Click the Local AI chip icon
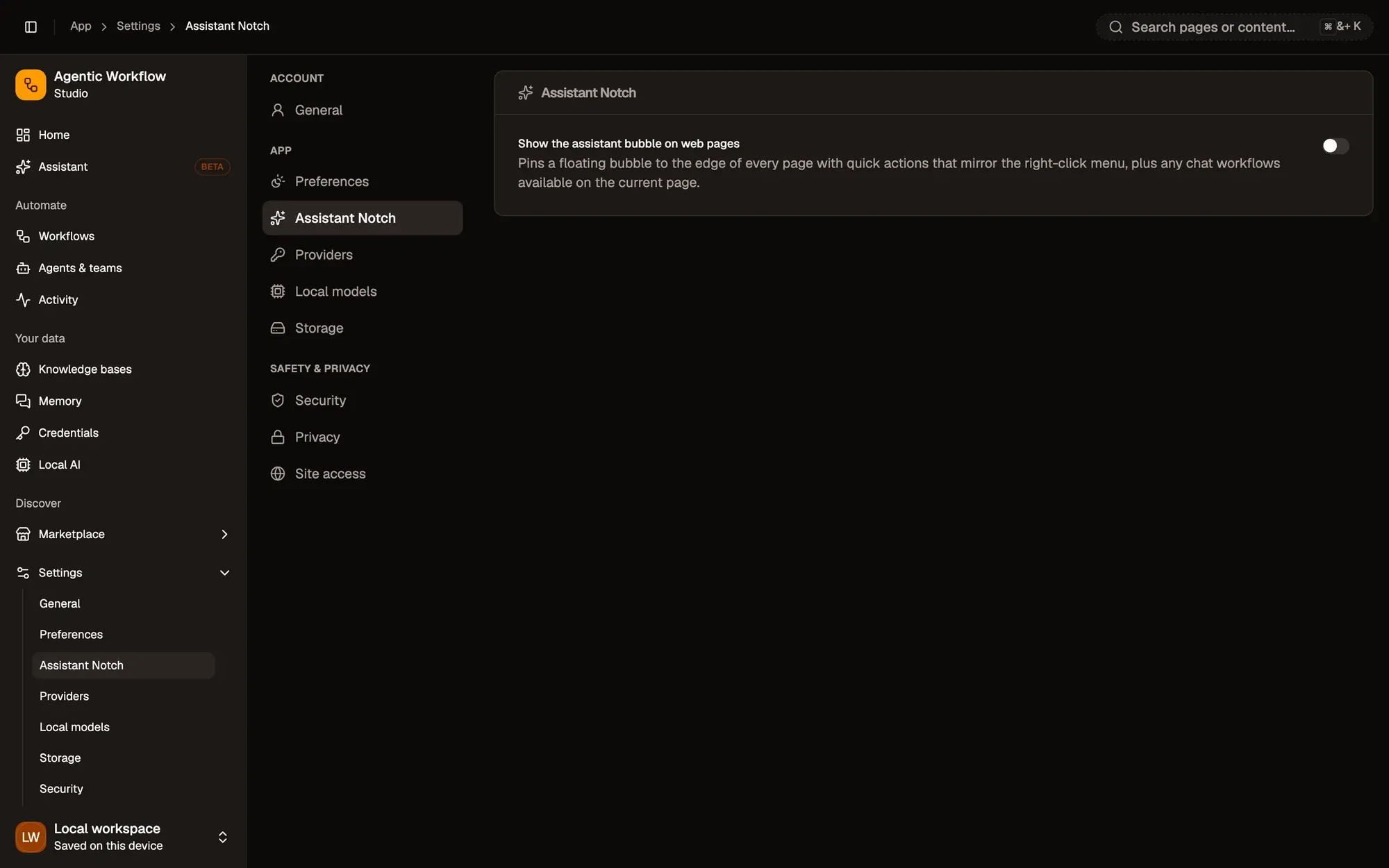Image resolution: width=1389 pixels, height=868 pixels. click(23, 465)
